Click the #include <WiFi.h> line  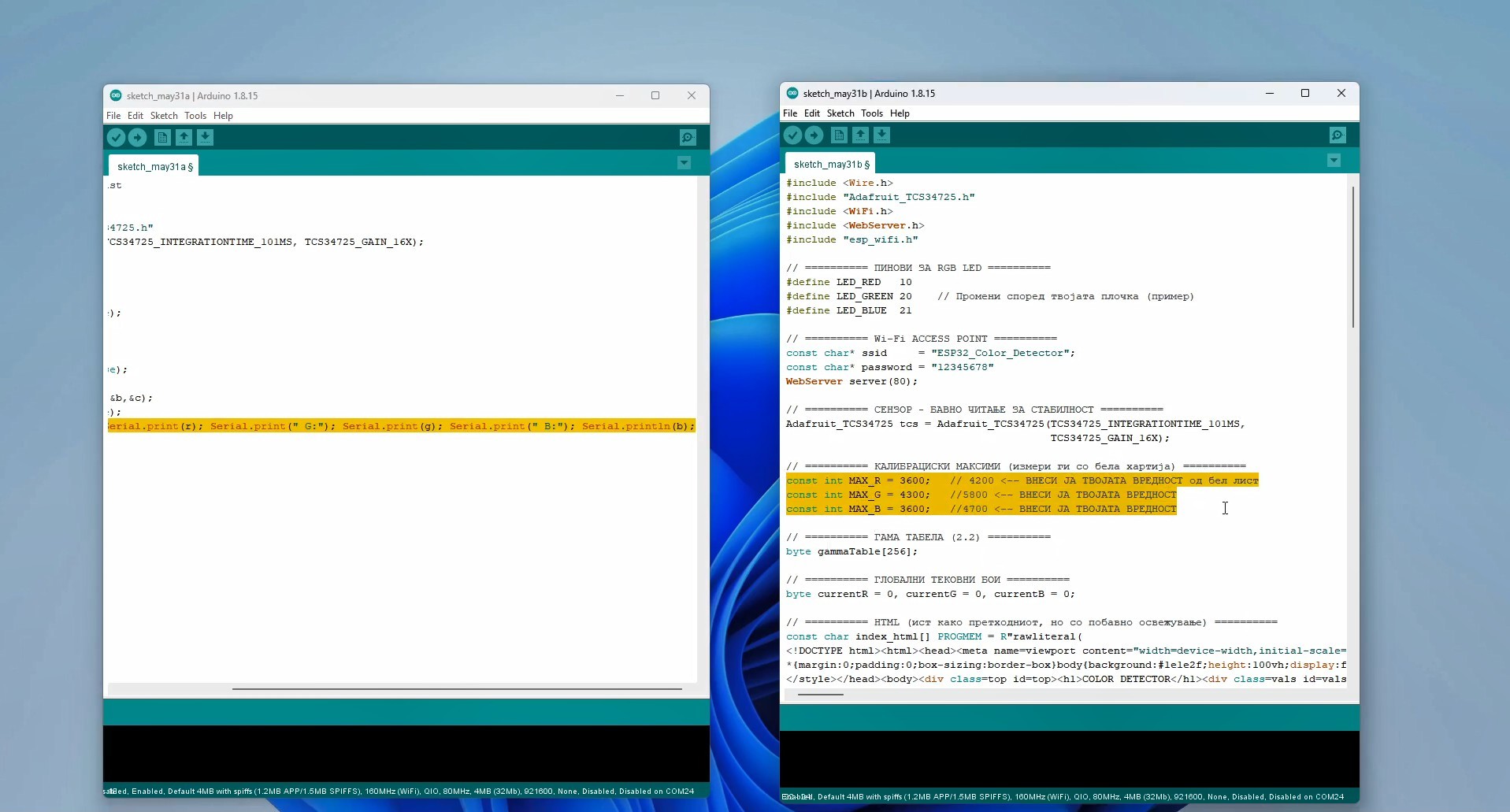[x=839, y=211]
